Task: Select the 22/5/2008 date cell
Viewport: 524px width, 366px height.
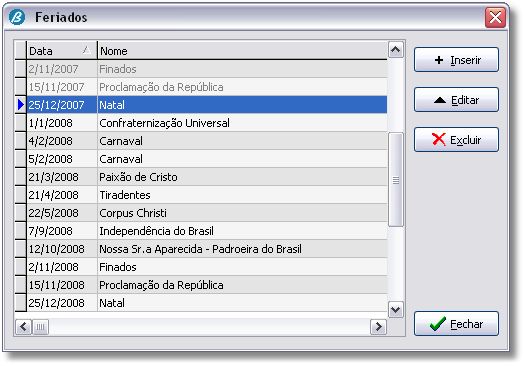Action: [x=62, y=213]
